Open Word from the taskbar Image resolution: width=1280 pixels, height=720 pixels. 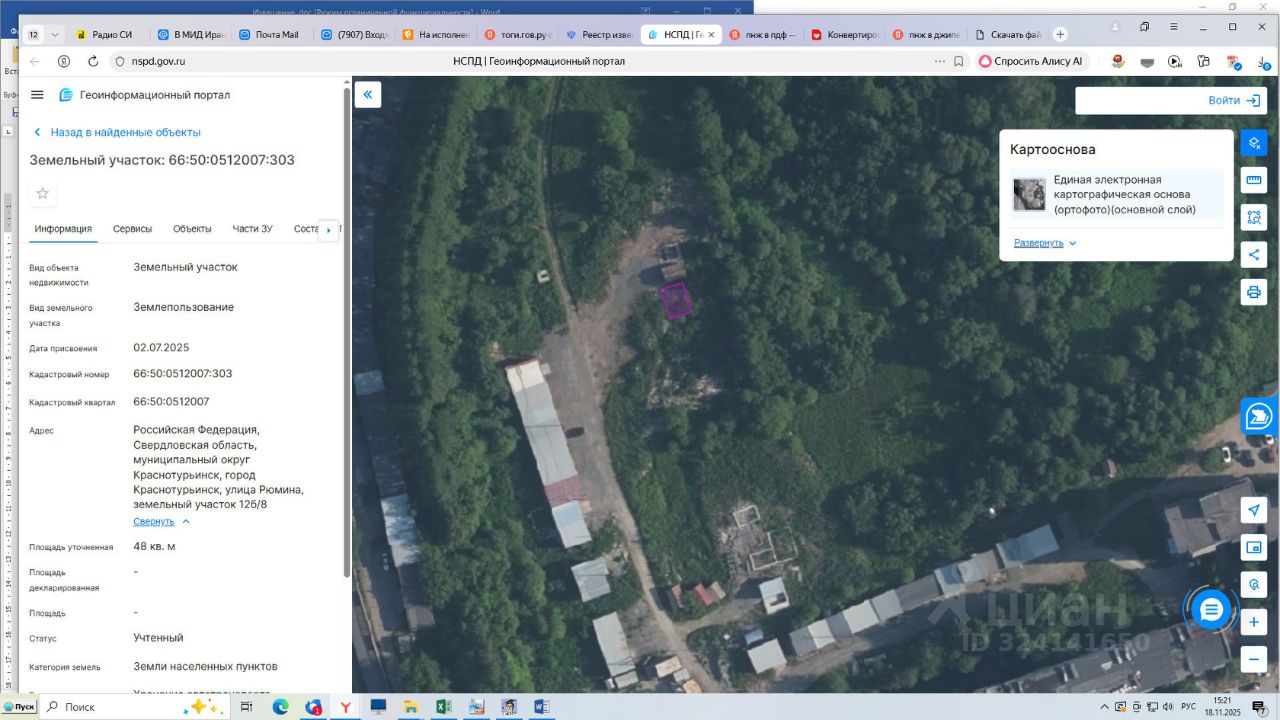tap(542, 707)
